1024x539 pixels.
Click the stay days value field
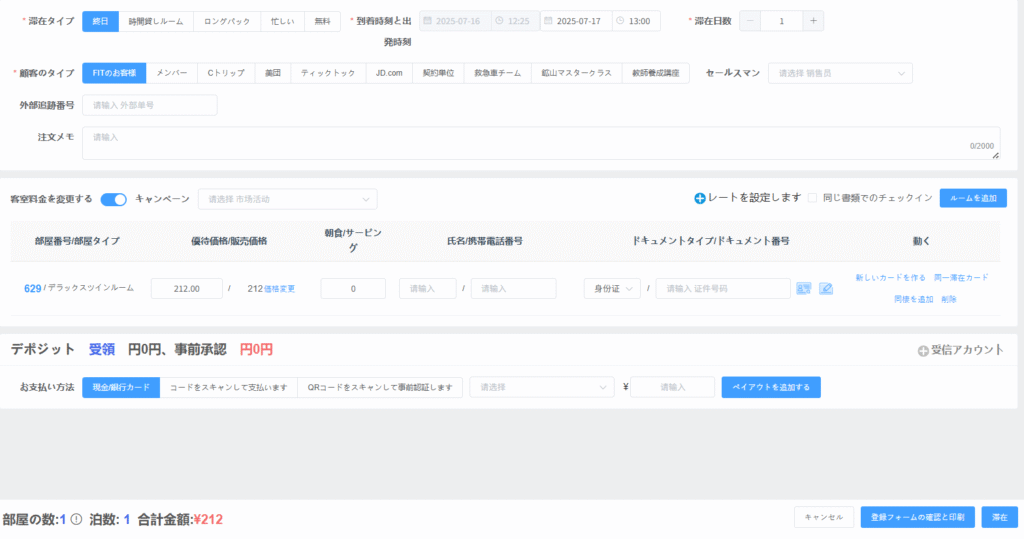782,21
